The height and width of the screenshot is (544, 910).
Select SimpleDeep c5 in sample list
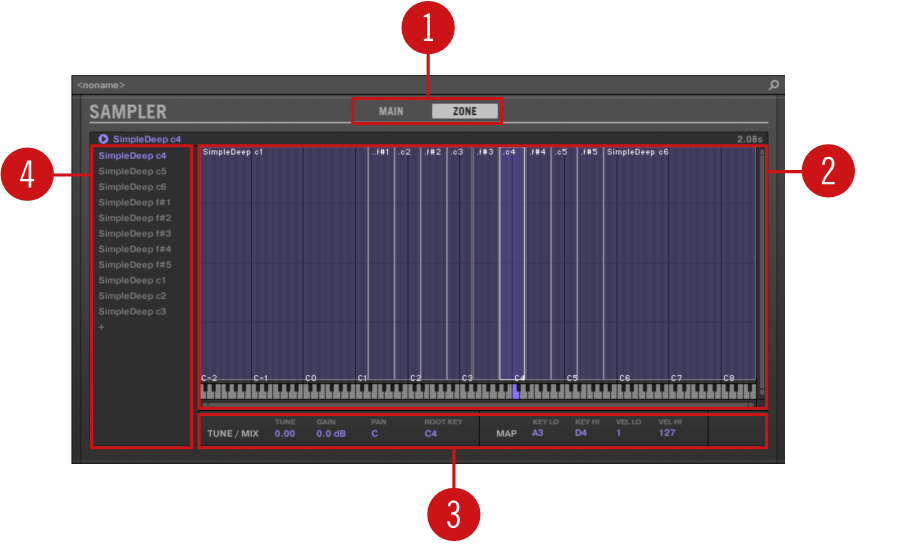(x=132, y=171)
